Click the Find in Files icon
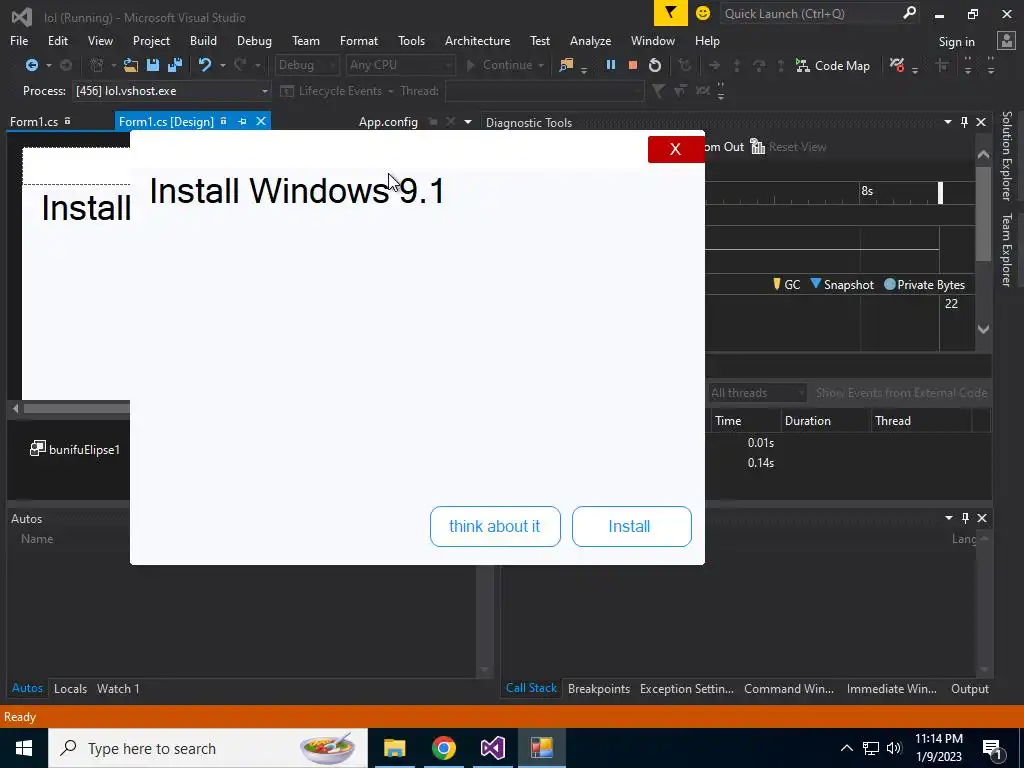 click(566, 65)
